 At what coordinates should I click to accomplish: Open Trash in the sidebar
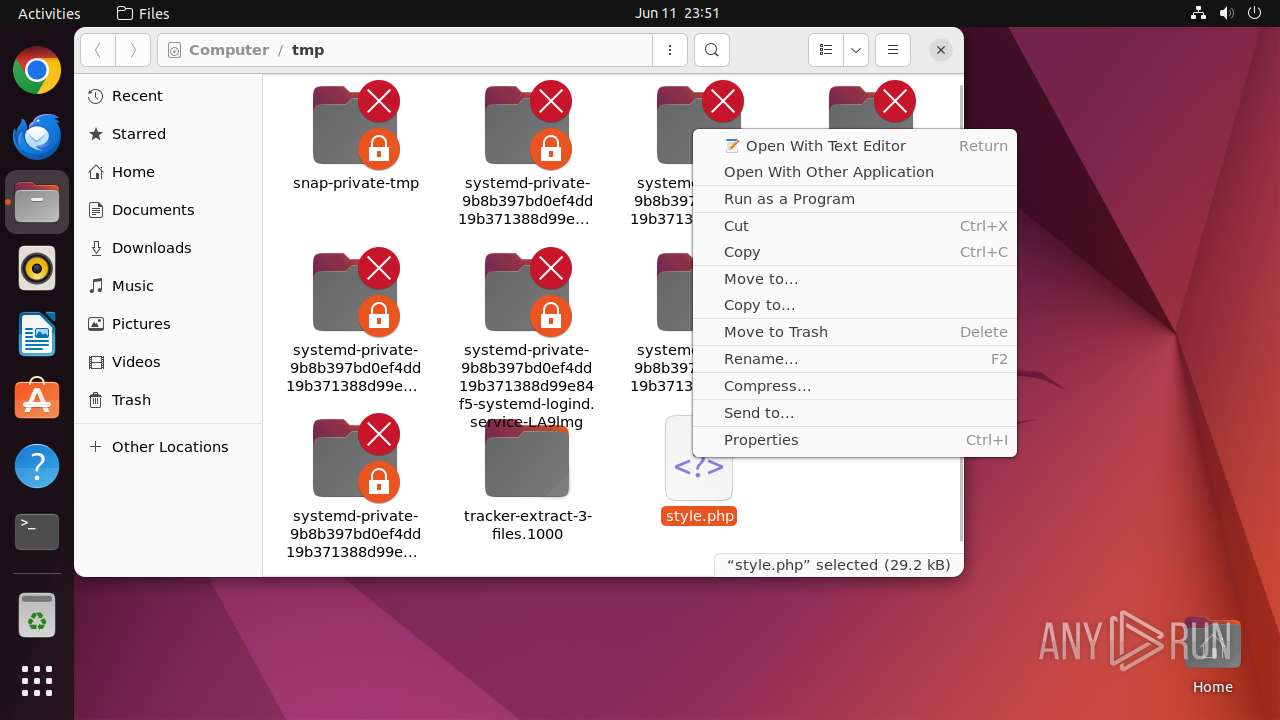(168, 400)
